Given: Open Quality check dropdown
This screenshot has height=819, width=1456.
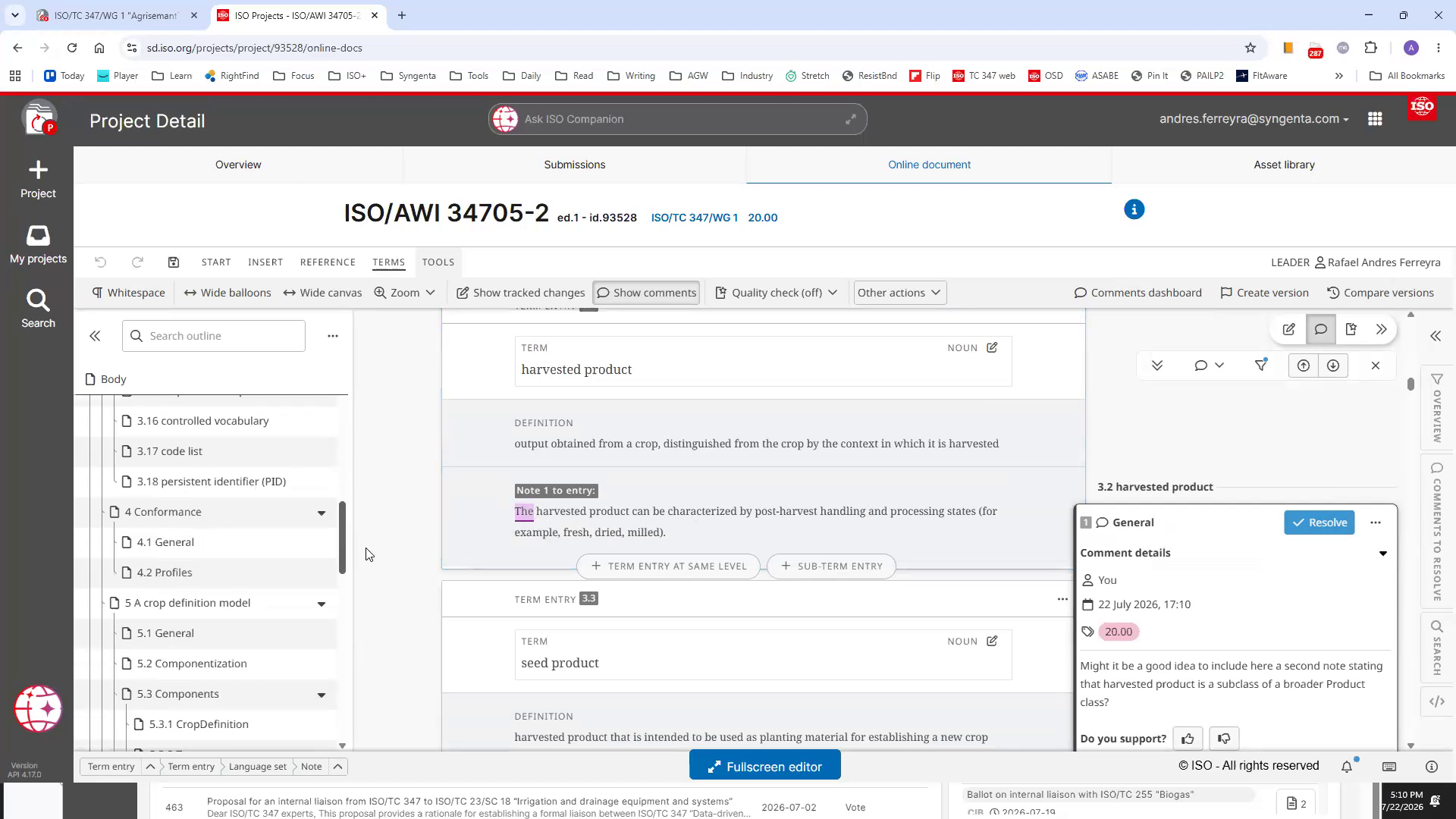Looking at the screenshot, I should coord(776,293).
